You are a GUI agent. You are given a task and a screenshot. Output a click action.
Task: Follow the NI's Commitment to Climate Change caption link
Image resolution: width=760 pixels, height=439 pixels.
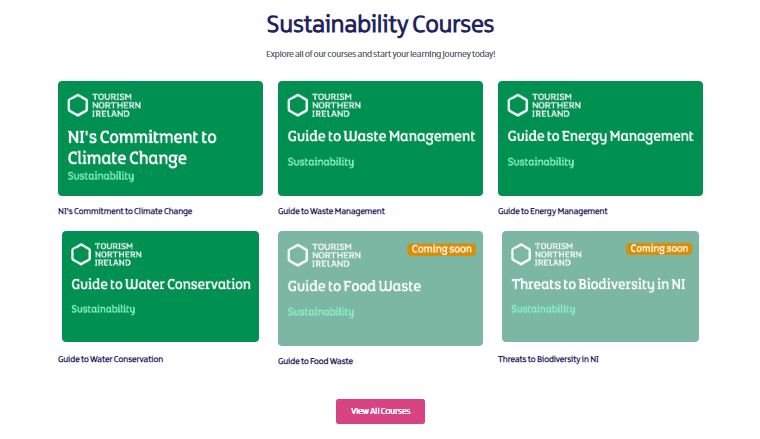pyautogui.click(x=125, y=211)
